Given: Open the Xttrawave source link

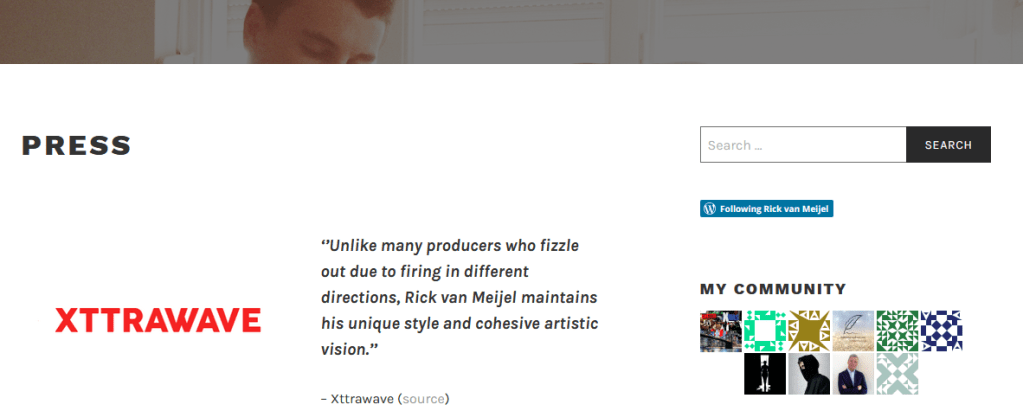Looking at the screenshot, I should pos(423,398).
